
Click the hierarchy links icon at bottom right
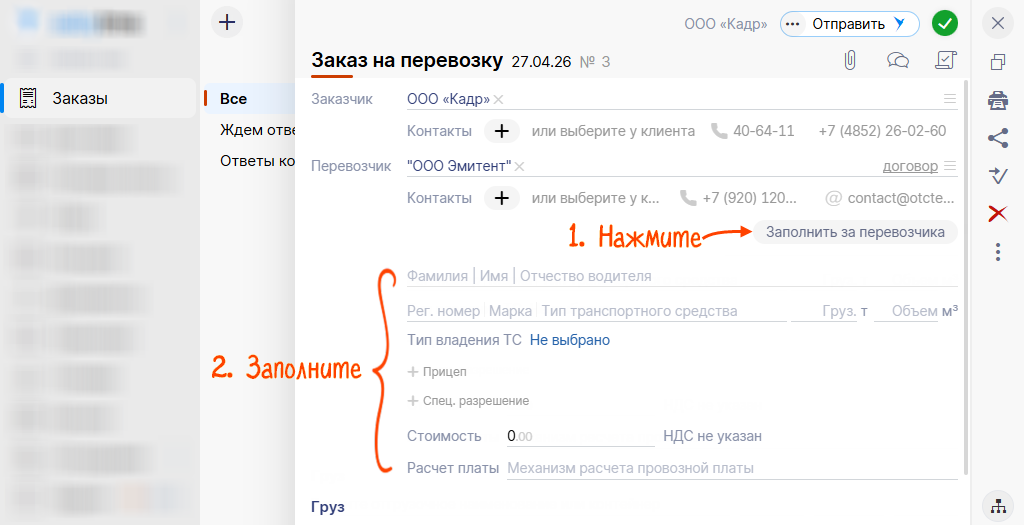pyautogui.click(x=998, y=505)
